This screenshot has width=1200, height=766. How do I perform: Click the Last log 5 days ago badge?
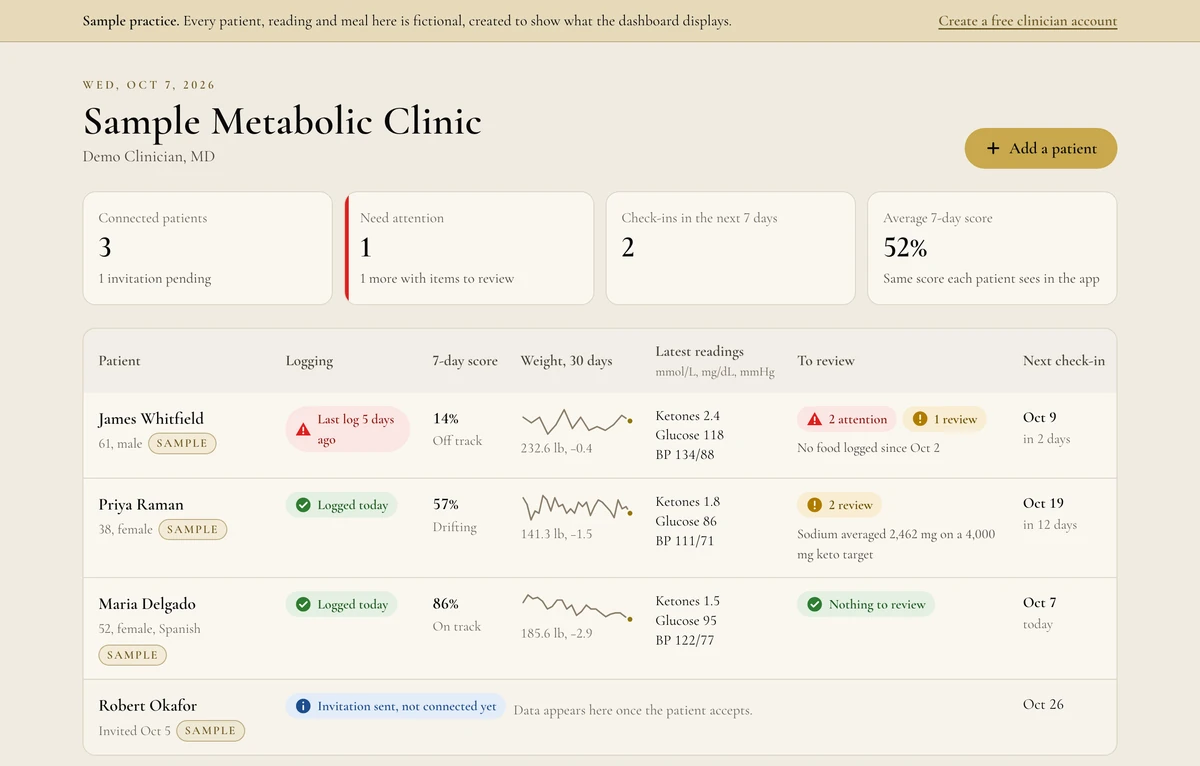347,429
